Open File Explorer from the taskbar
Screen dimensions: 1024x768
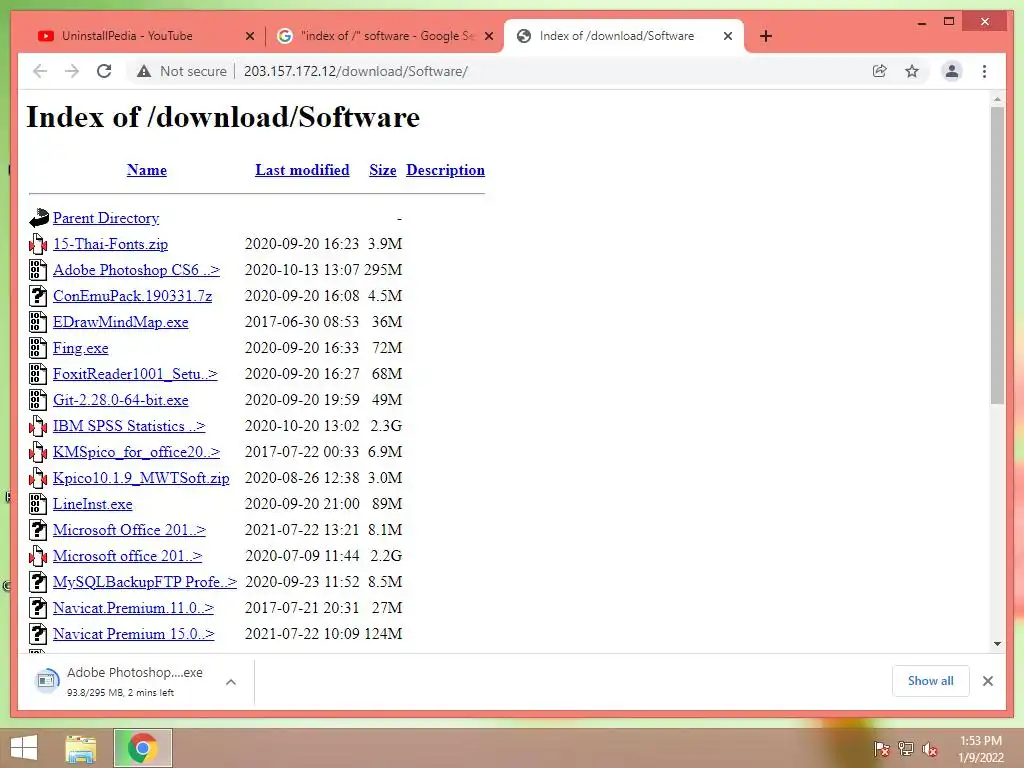click(80, 748)
